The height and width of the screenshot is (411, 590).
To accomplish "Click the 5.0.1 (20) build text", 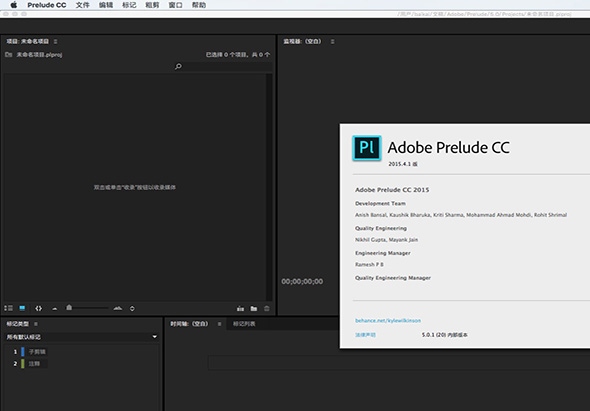I will pos(445,335).
